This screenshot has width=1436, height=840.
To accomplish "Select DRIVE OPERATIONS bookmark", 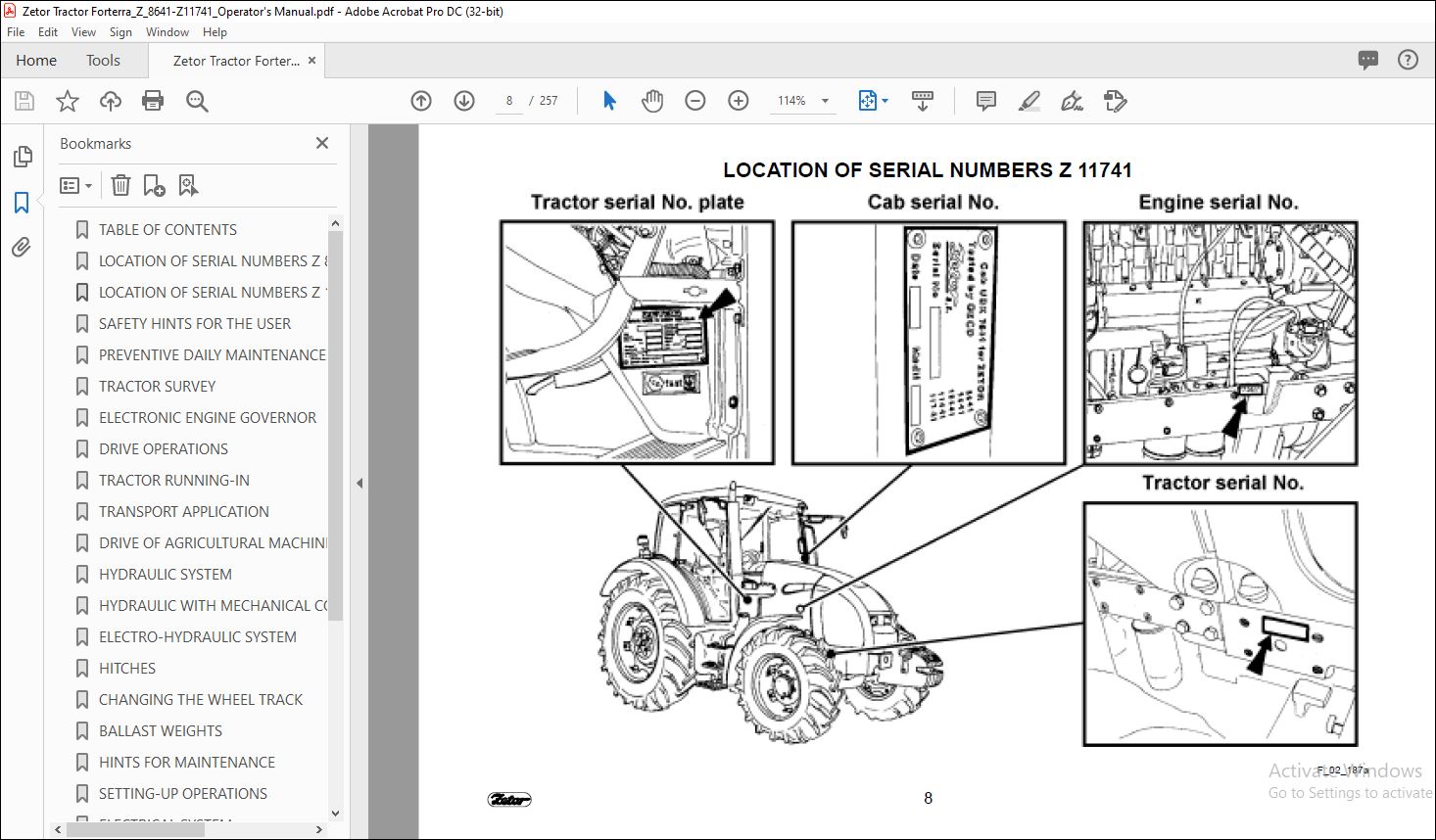I will point(164,449).
